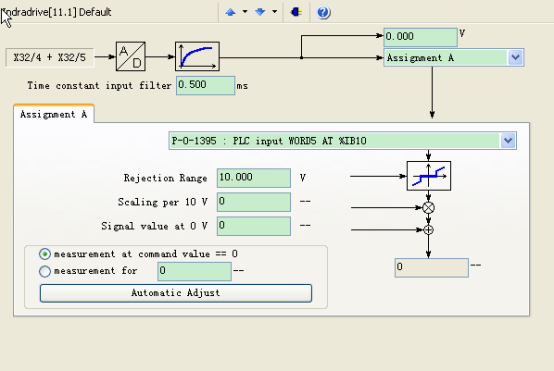Click the plug connection icon in the toolbar
Image resolution: width=554 pixels, height=371 pixels.
[296, 12]
